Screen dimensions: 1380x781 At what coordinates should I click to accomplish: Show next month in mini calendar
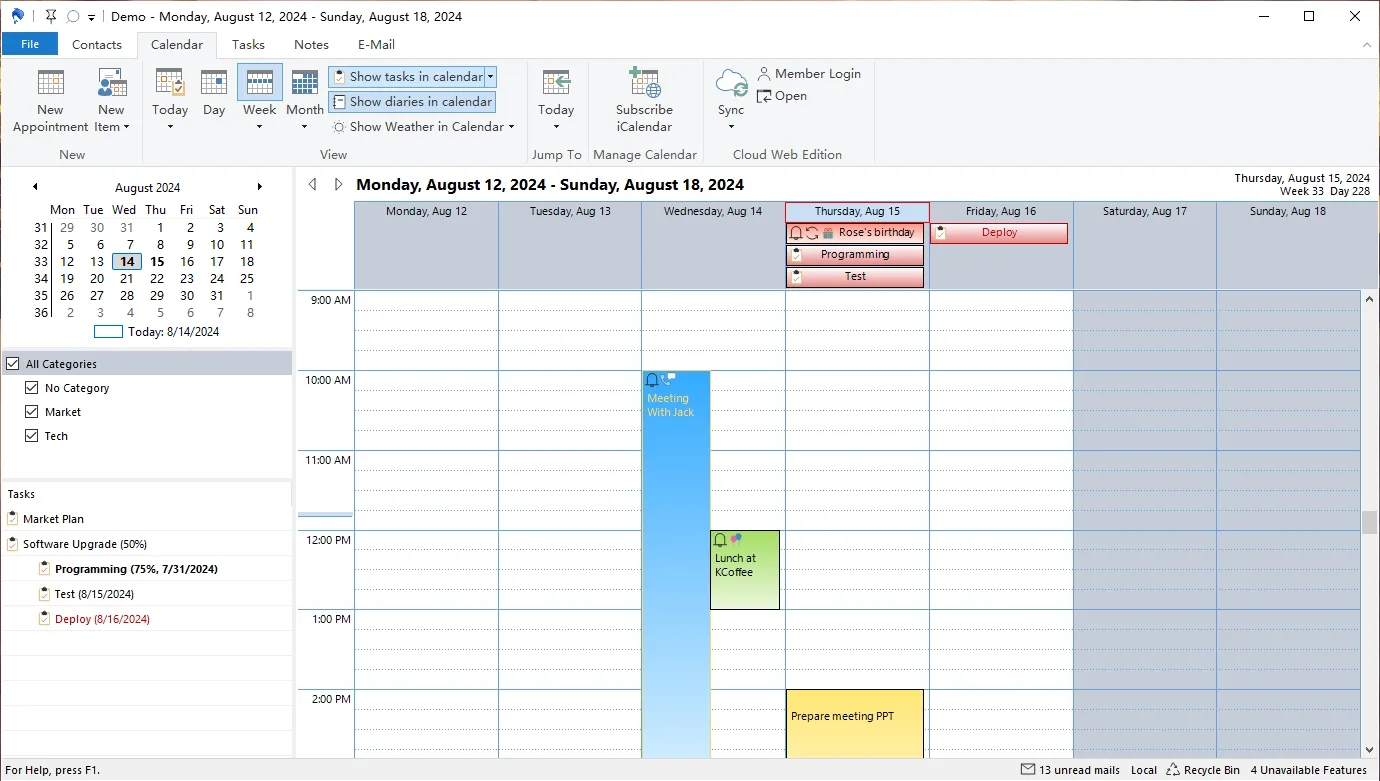coord(260,187)
